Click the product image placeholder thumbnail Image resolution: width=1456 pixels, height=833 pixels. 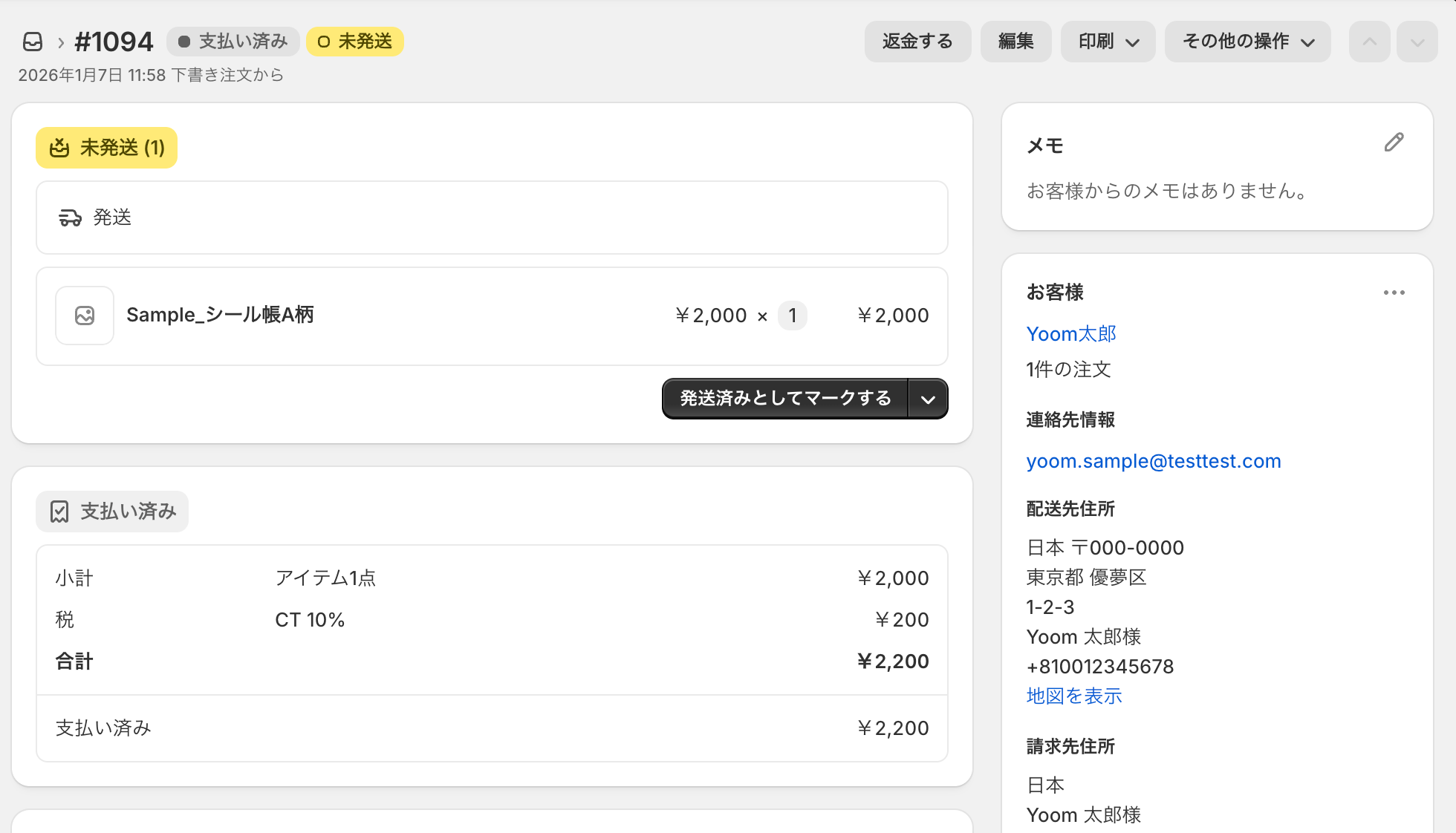[85, 316]
